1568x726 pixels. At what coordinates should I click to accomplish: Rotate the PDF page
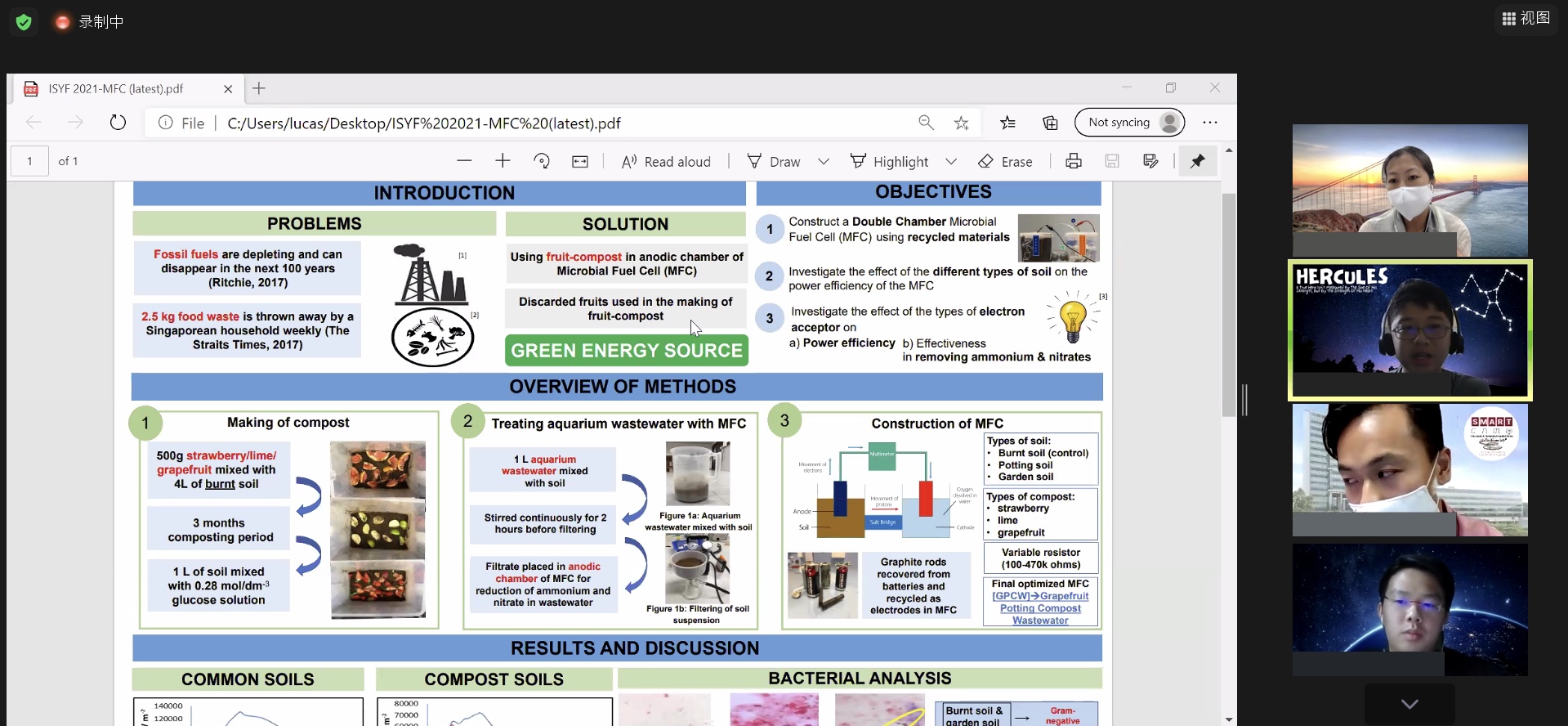542,161
